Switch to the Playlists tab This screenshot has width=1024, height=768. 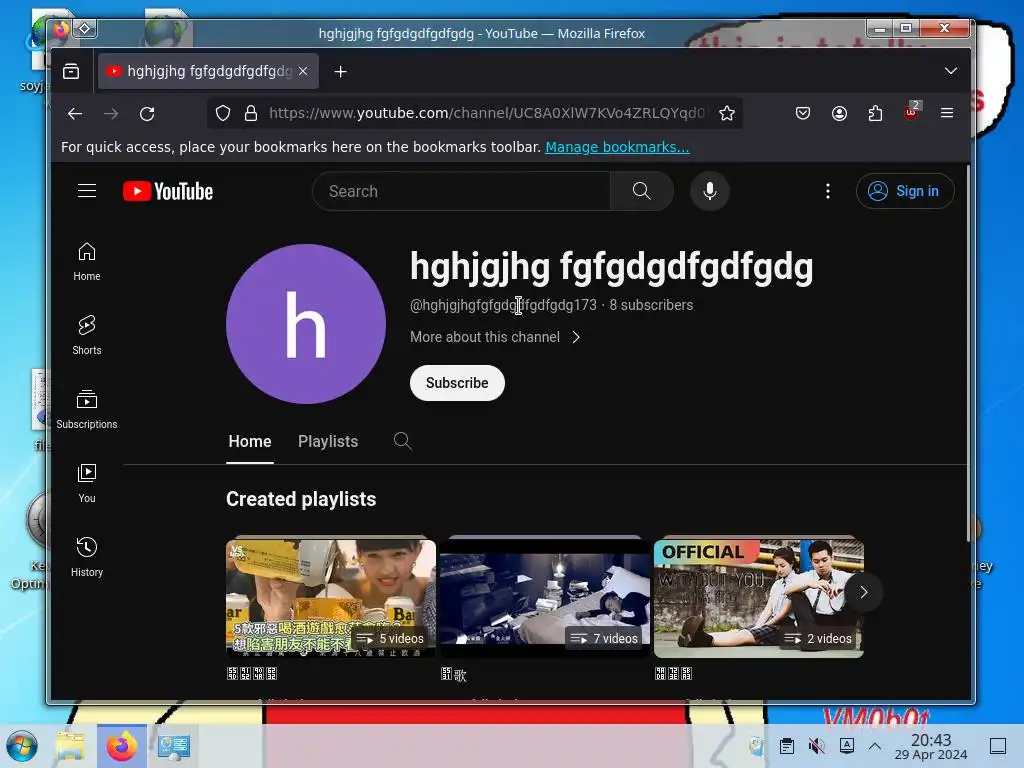328,441
